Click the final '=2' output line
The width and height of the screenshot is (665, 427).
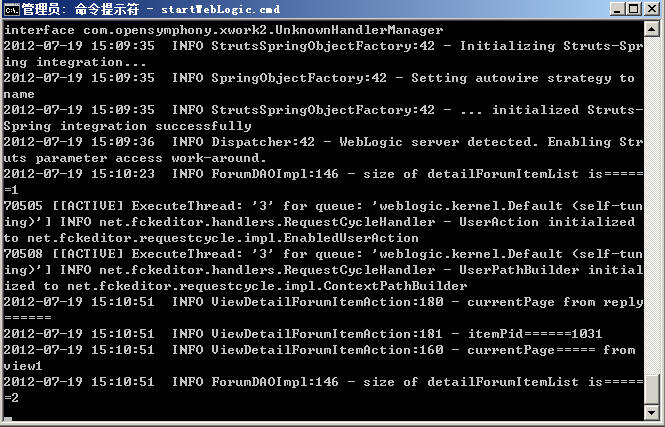coord(11,398)
